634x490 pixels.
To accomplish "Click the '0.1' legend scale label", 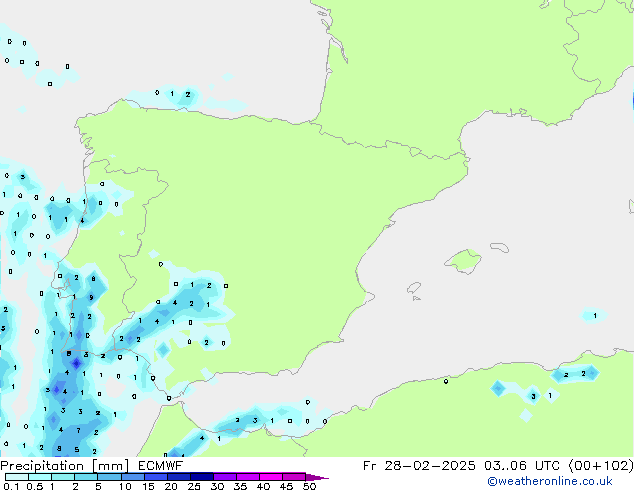I will pos(11,486).
